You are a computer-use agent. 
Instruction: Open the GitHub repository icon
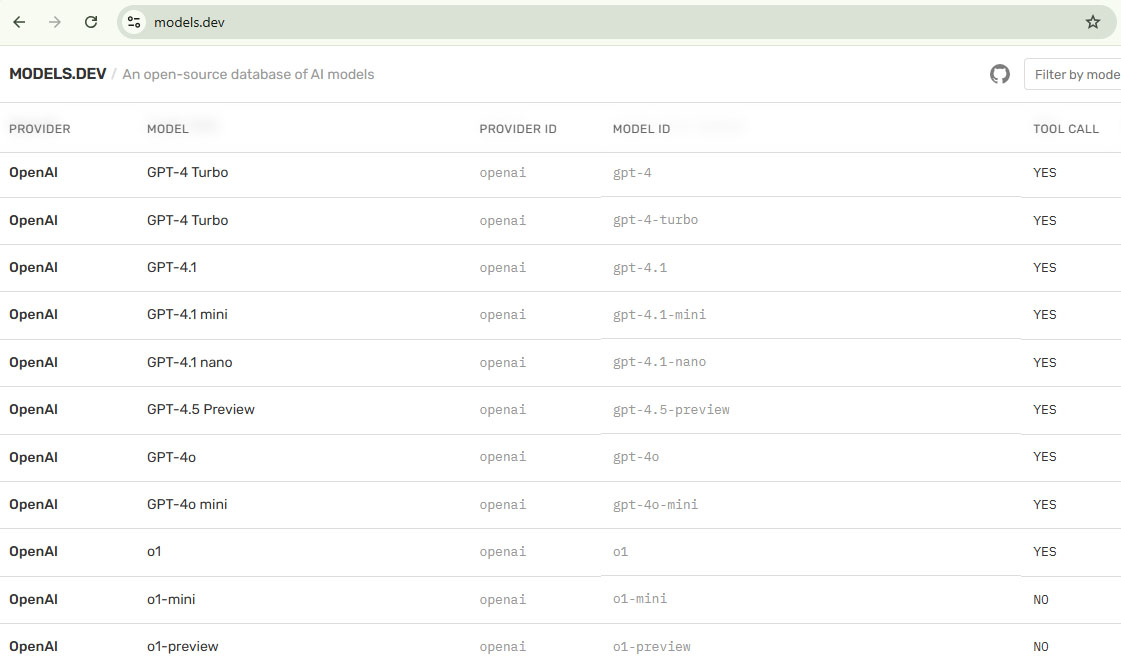pyautogui.click(x=999, y=74)
